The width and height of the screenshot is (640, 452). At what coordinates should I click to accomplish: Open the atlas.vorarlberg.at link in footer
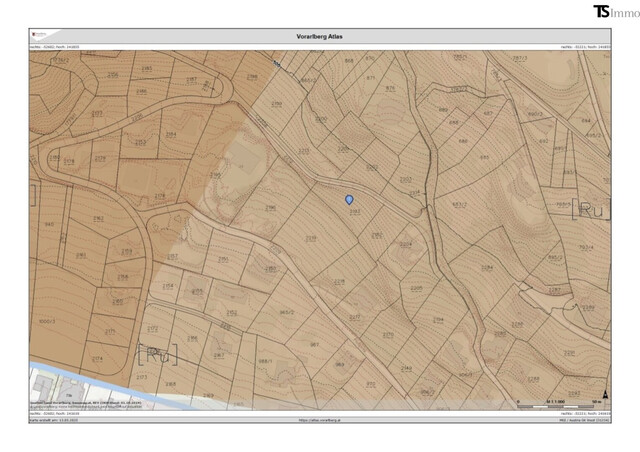coord(320,420)
